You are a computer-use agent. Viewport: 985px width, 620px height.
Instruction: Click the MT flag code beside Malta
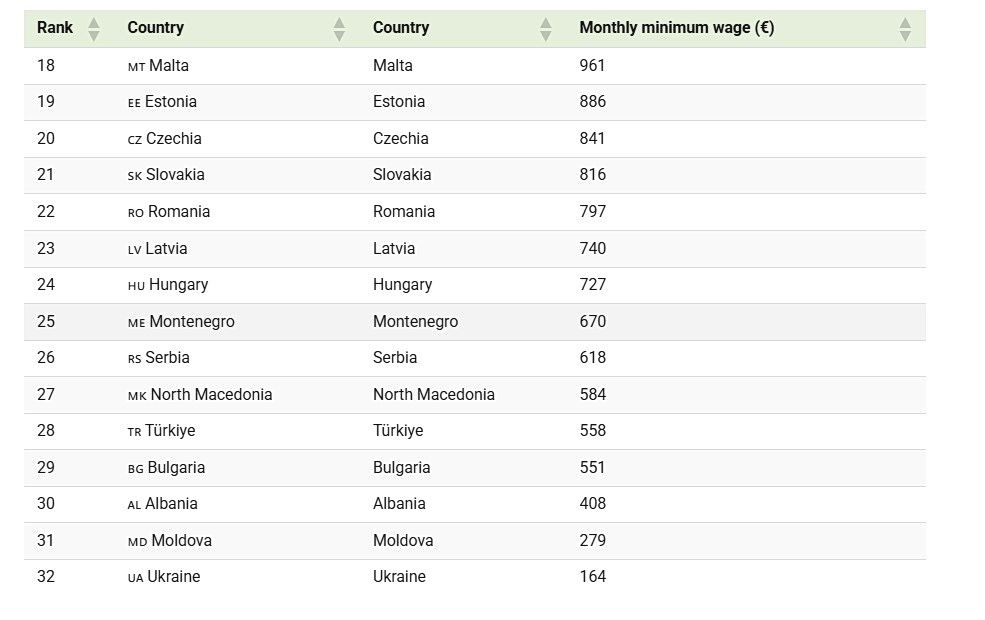136,67
